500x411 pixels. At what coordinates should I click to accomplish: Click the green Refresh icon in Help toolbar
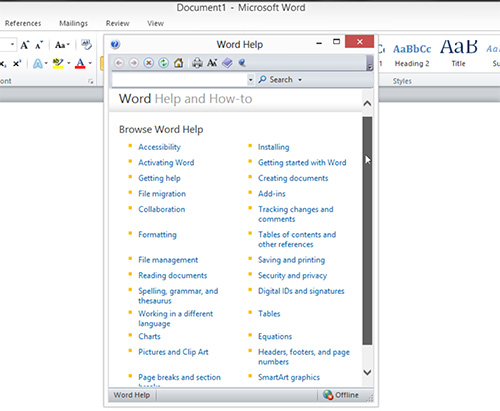pos(163,63)
